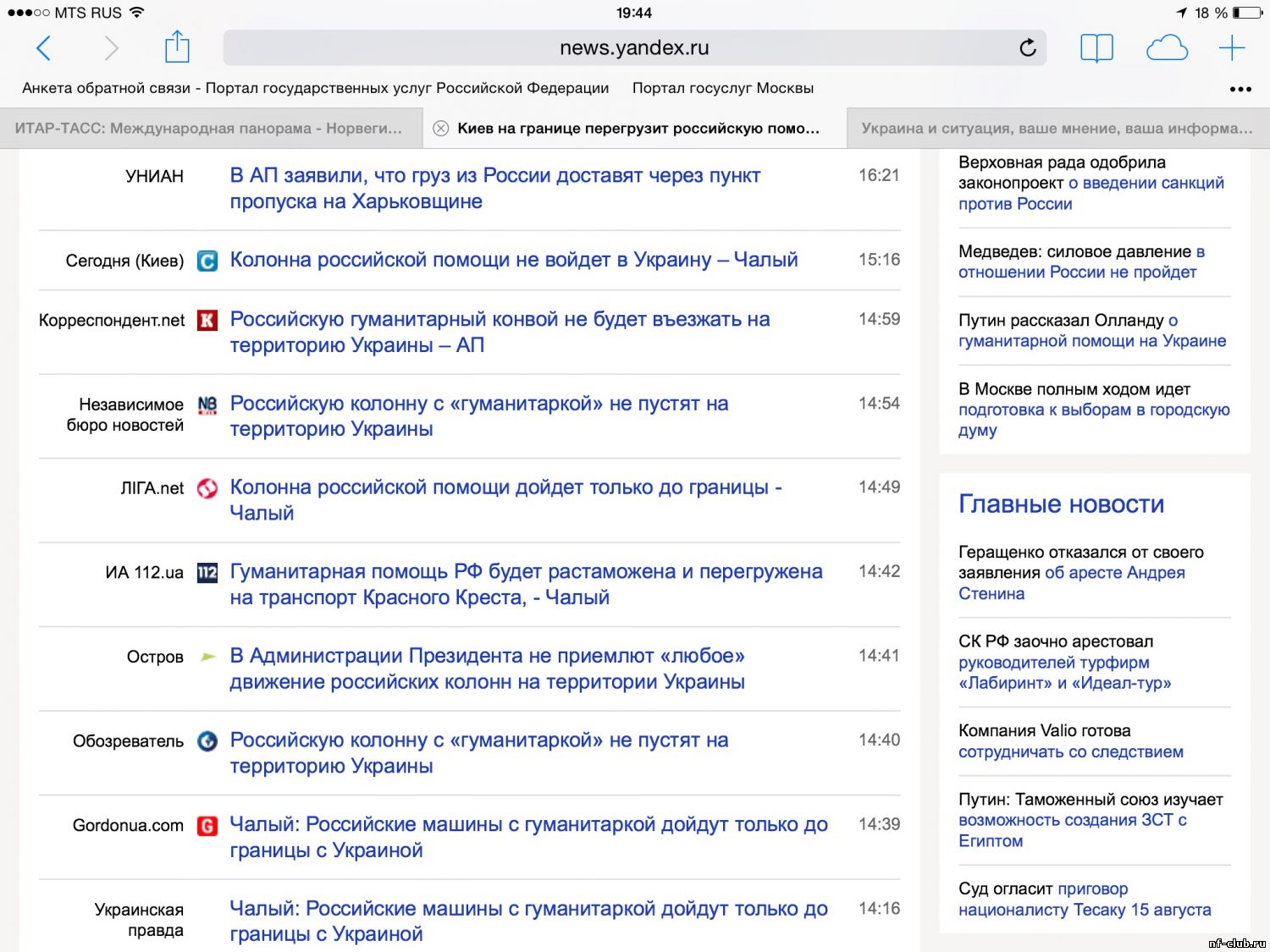Open Главные новости section heading
Viewport: 1270px width, 952px height.
[x=1061, y=504]
